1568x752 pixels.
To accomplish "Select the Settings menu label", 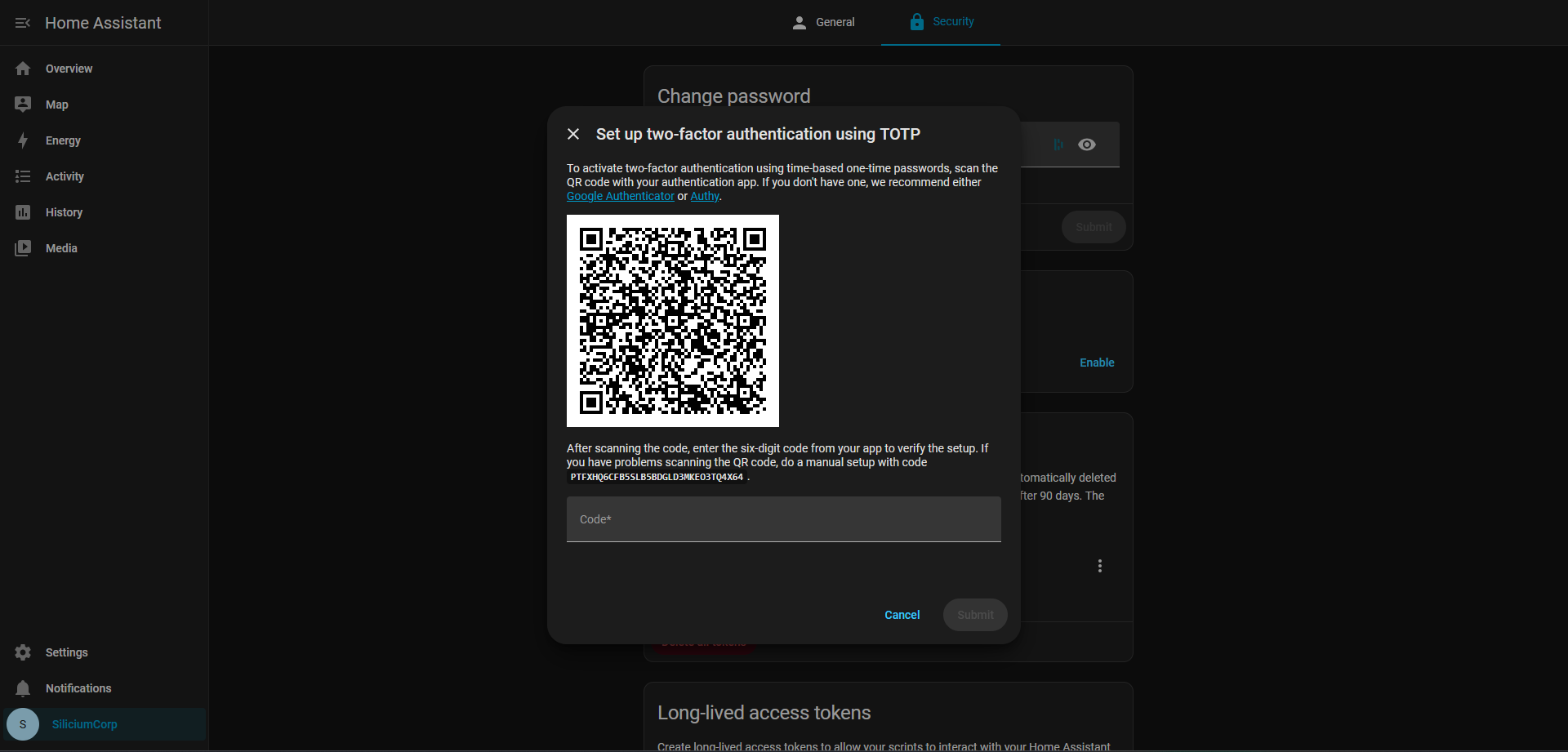I will (x=67, y=652).
